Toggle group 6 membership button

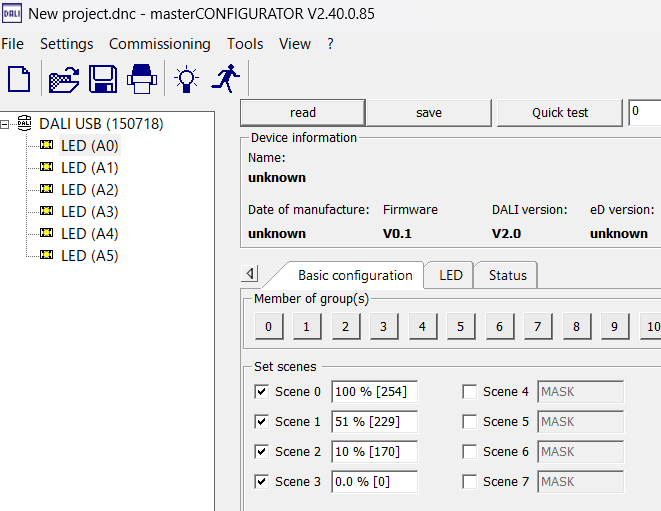(500, 326)
